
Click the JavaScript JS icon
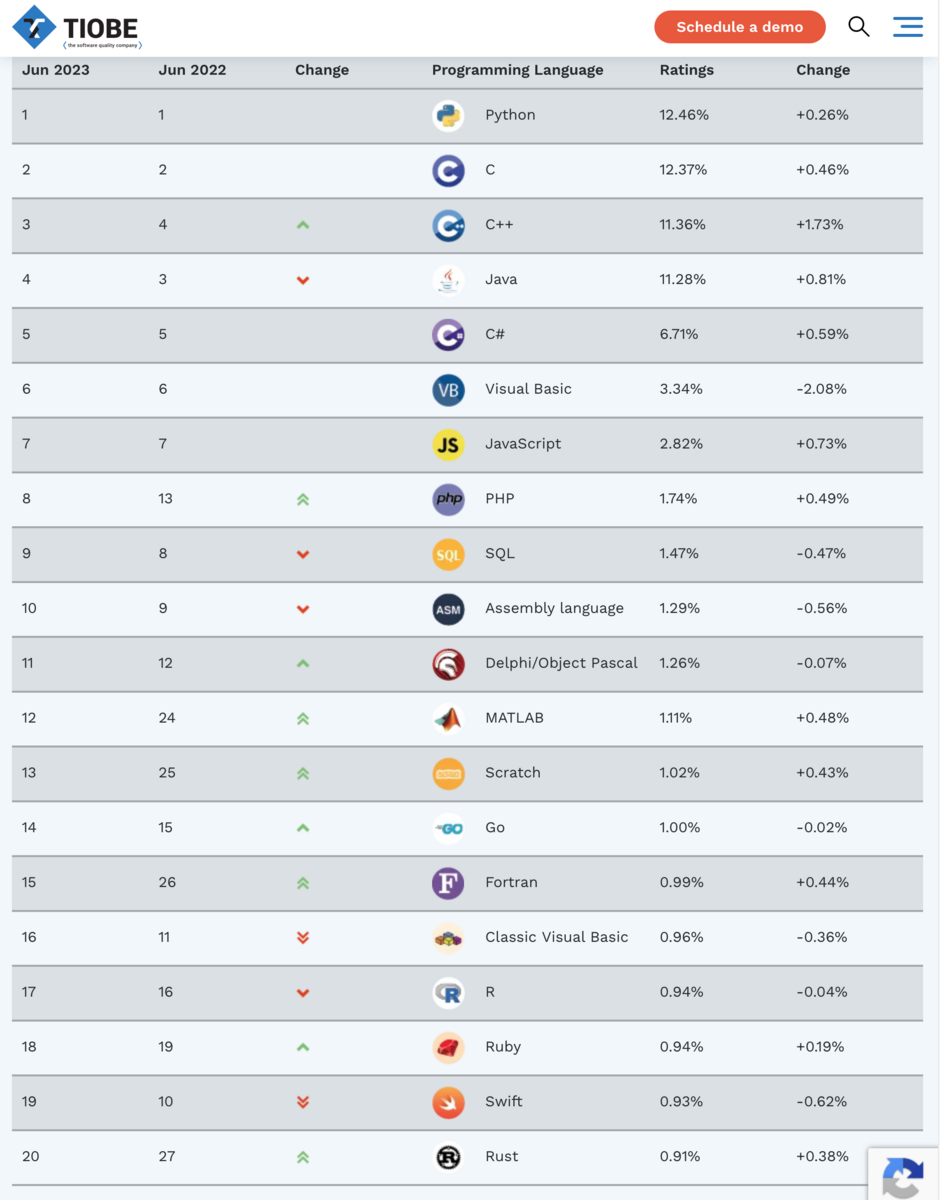coord(448,444)
